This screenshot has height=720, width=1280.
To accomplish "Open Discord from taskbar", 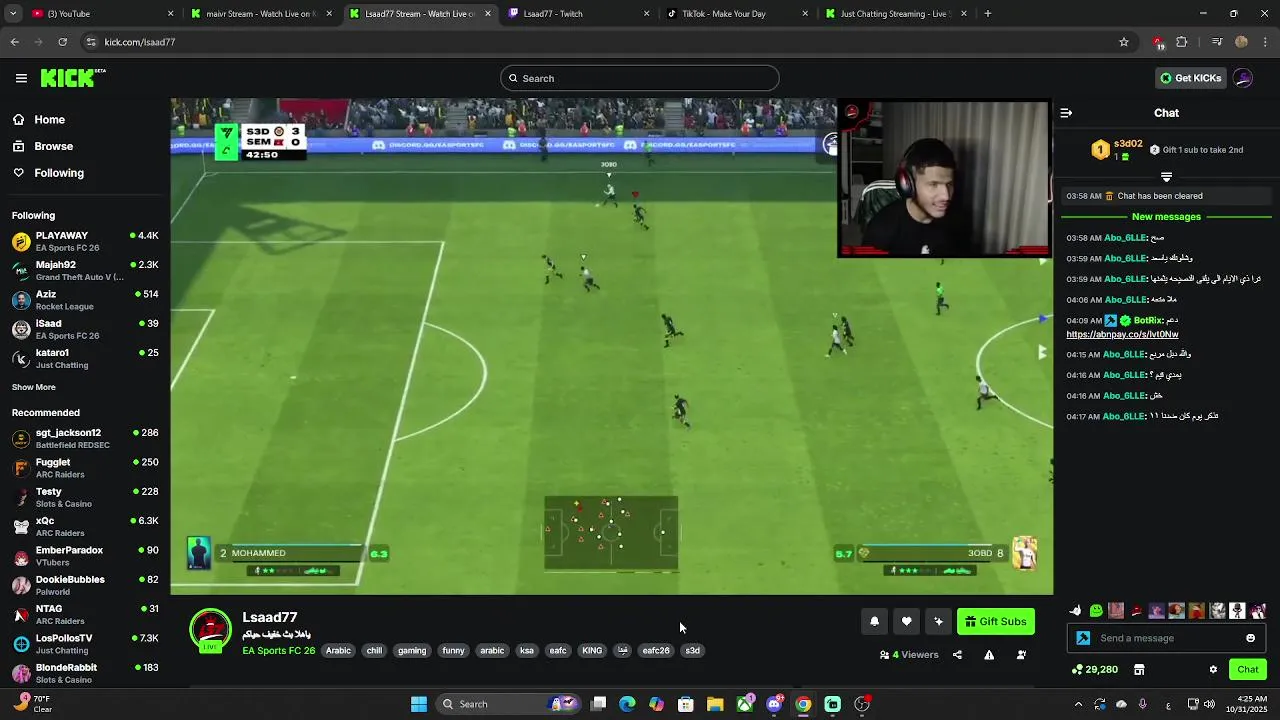I will pyautogui.click(x=774, y=704).
